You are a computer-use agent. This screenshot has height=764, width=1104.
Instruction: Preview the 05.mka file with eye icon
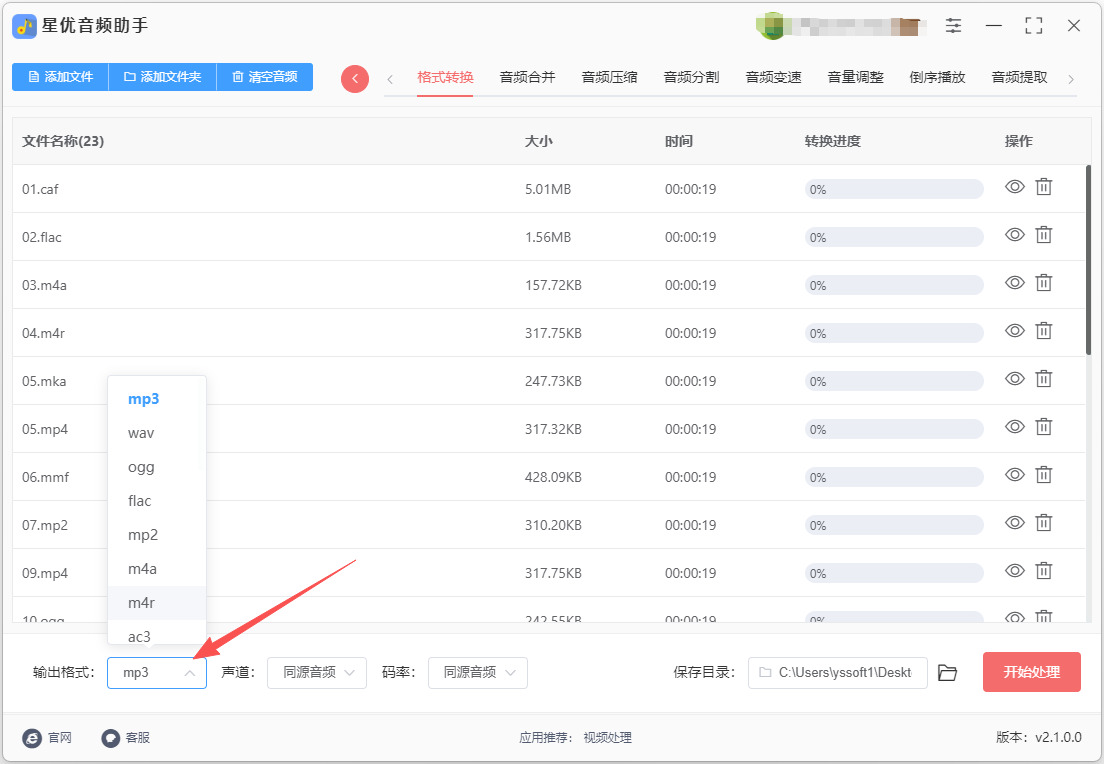tap(1014, 379)
